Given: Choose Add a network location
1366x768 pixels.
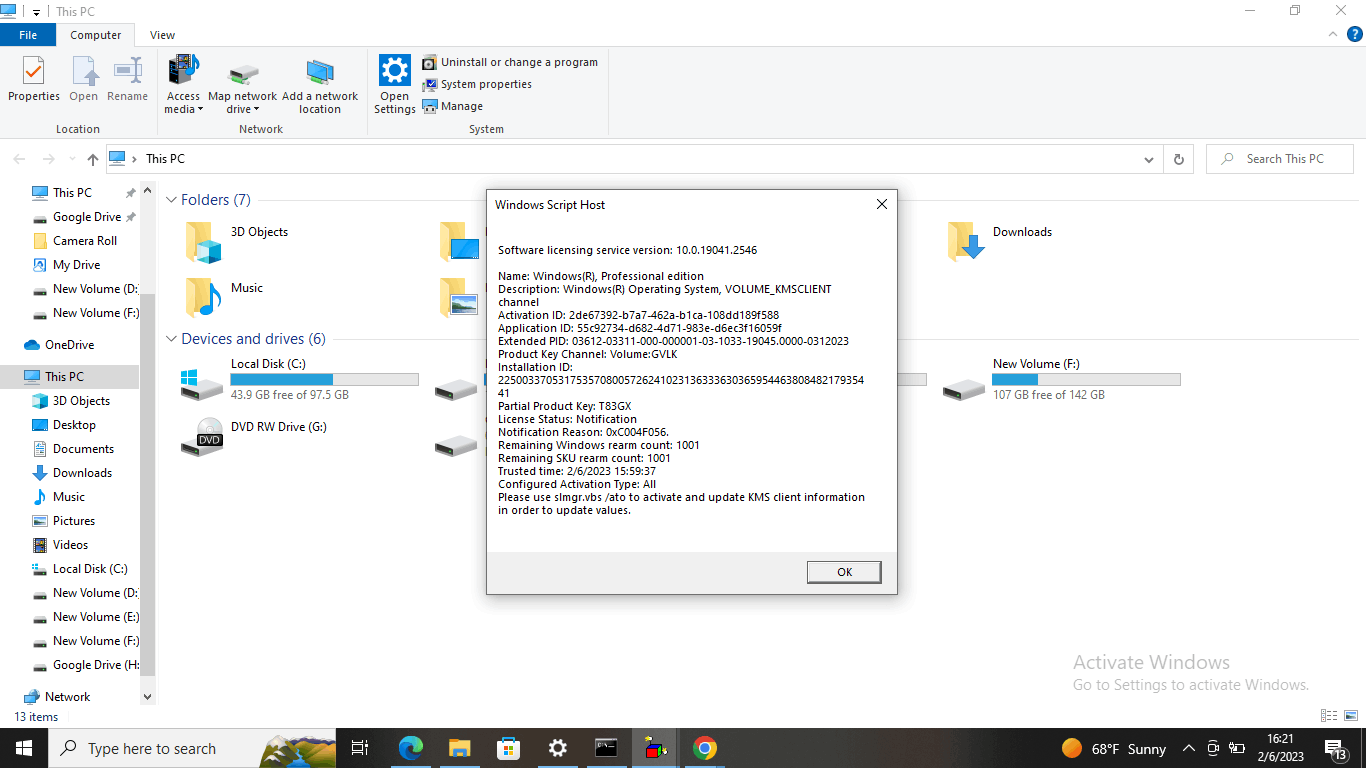Looking at the screenshot, I should pos(320,85).
